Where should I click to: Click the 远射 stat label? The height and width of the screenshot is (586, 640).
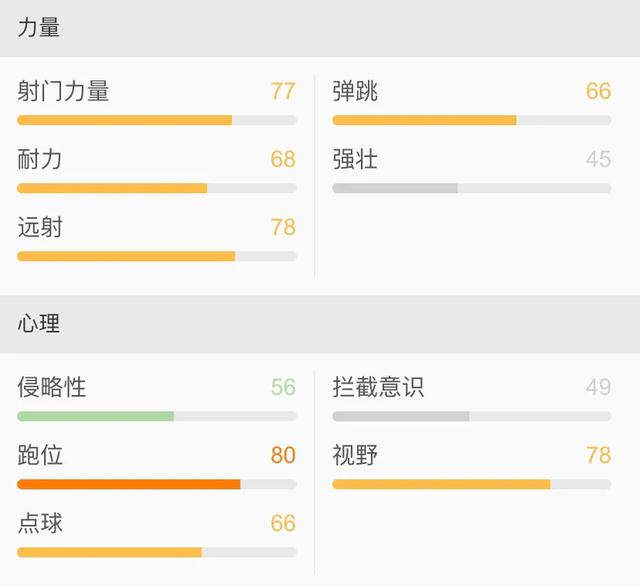click(x=40, y=227)
